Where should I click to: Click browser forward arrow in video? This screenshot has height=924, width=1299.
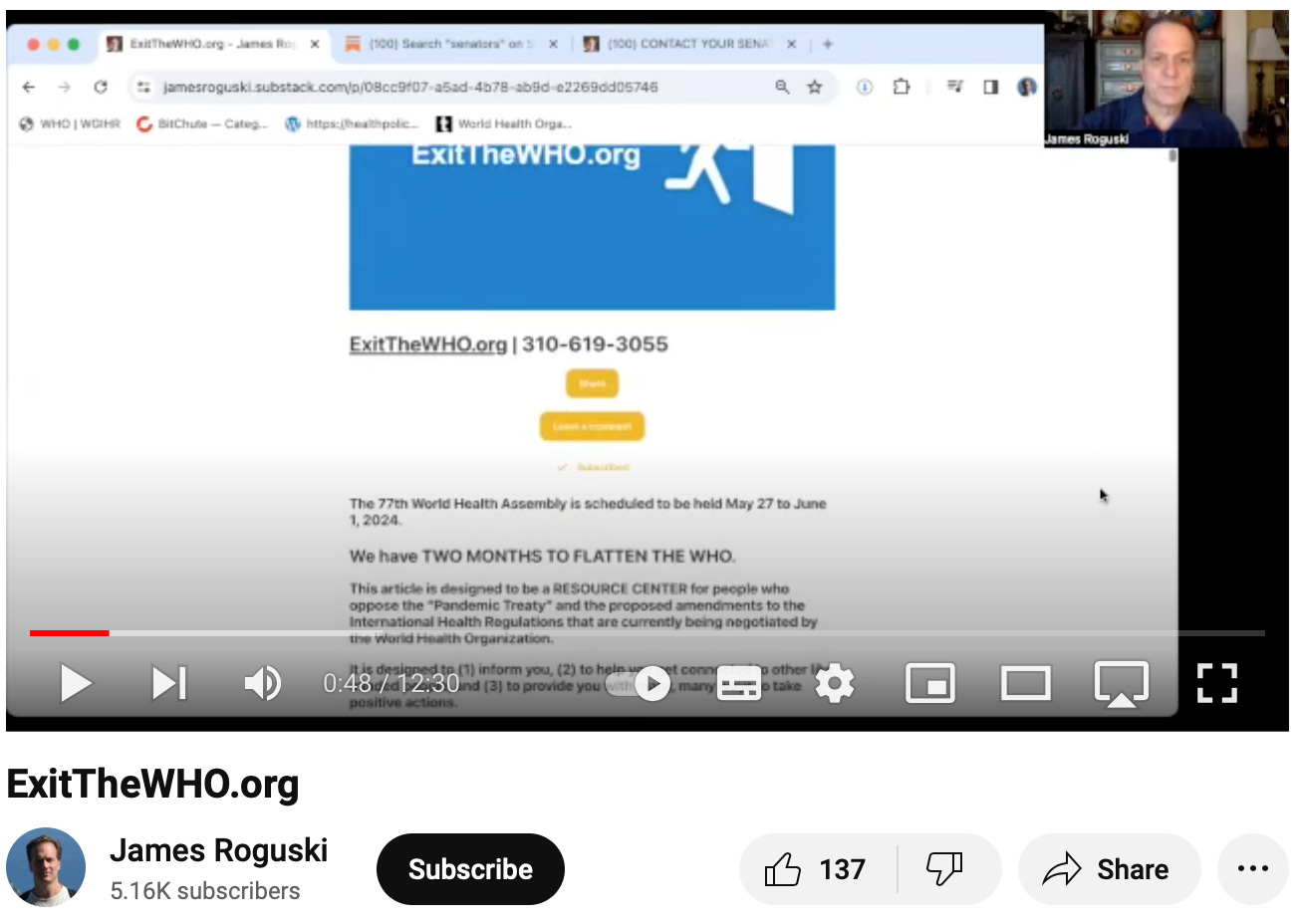point(64,87)
